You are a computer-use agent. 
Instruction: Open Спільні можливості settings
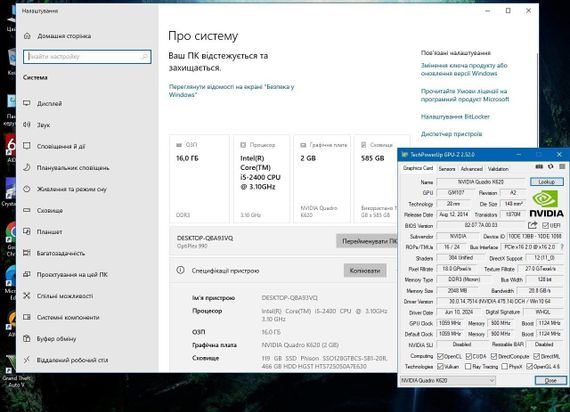coord(58,296)
